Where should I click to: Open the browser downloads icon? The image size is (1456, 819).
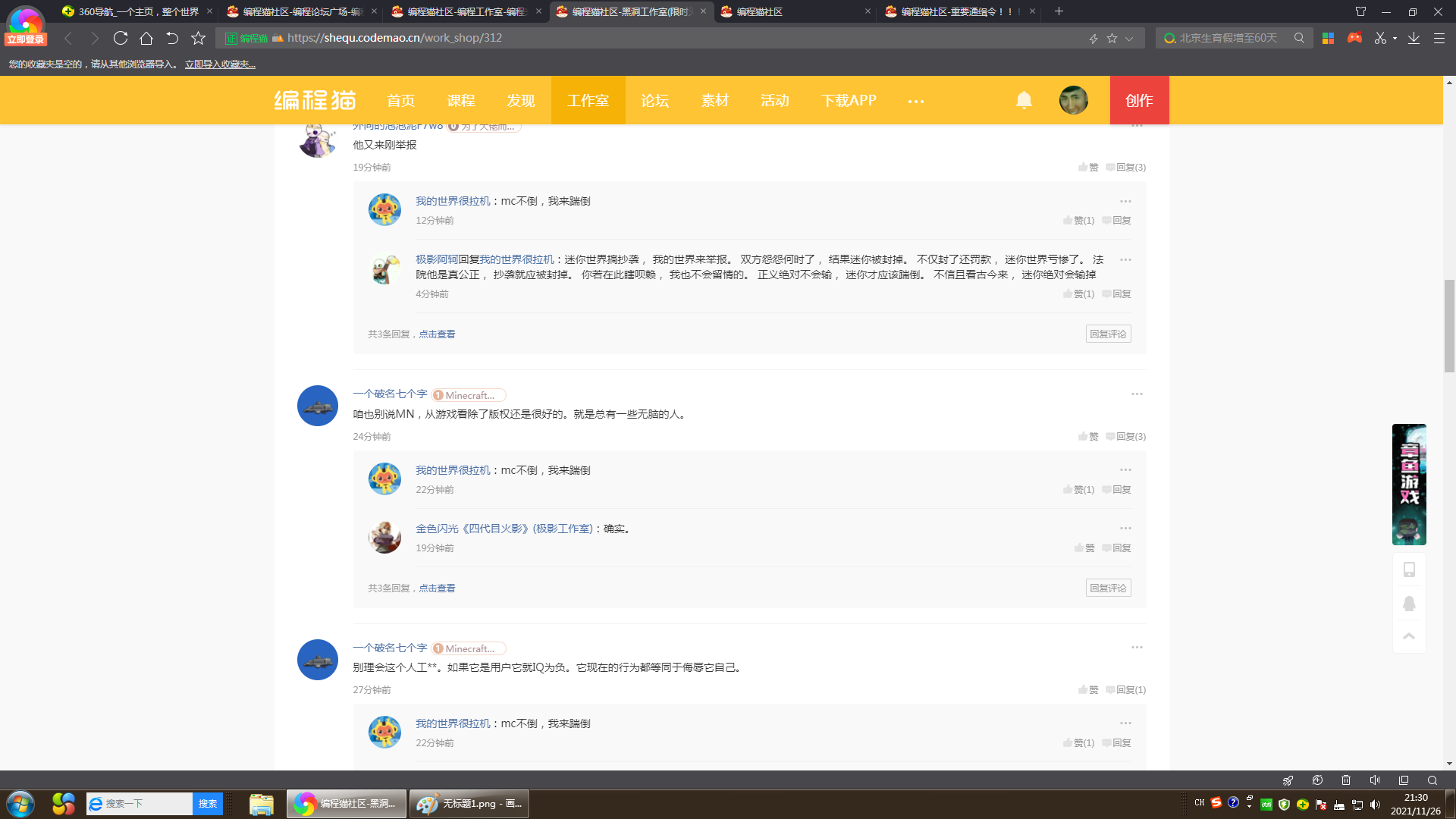[x=1414, y=38]
